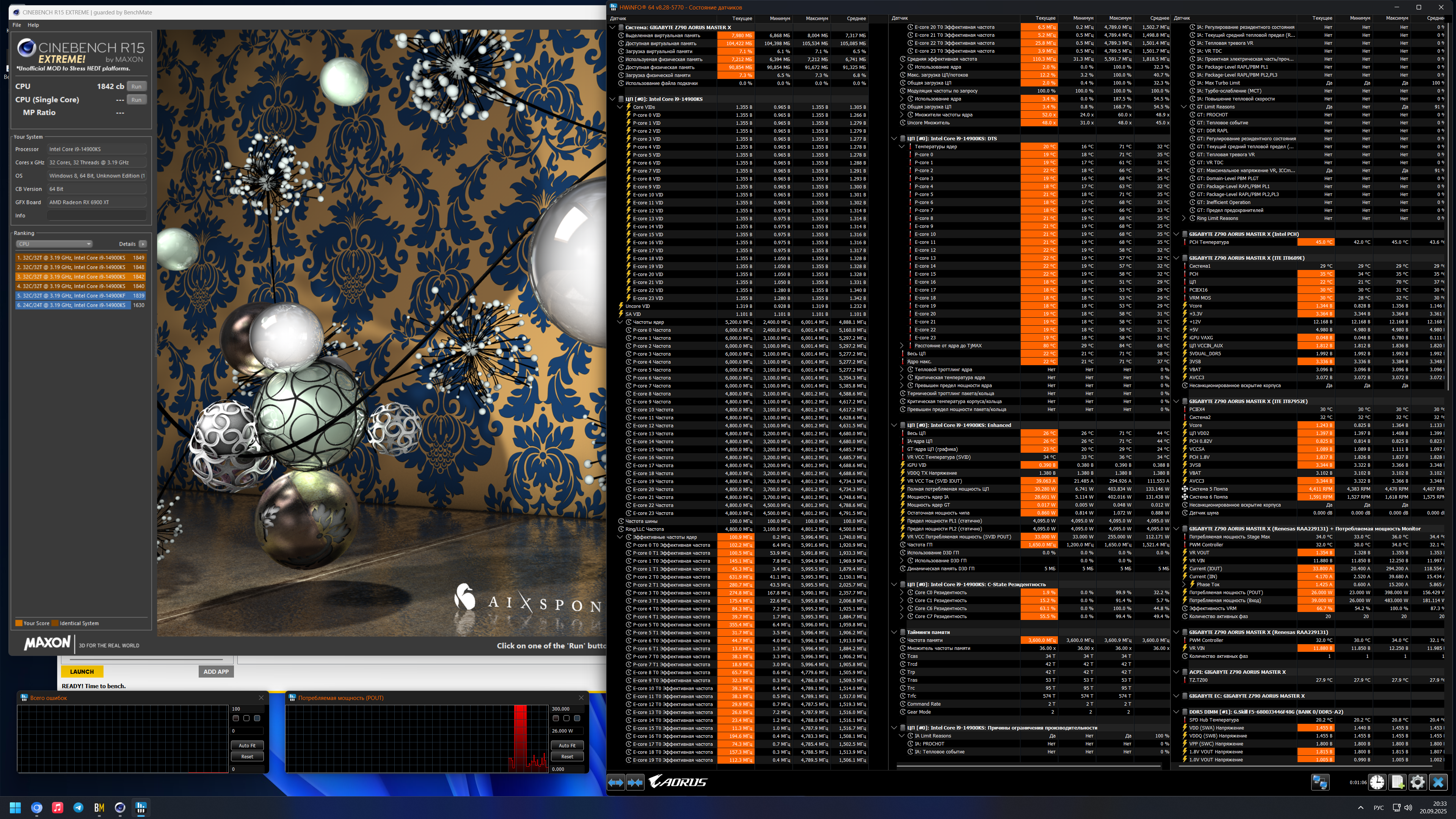Viewport: 1456px width, 819px height.
Task: Toggle middle checkbox in Всего ошибок graph window
Action: pyautogui.click(x=246, y=719)
